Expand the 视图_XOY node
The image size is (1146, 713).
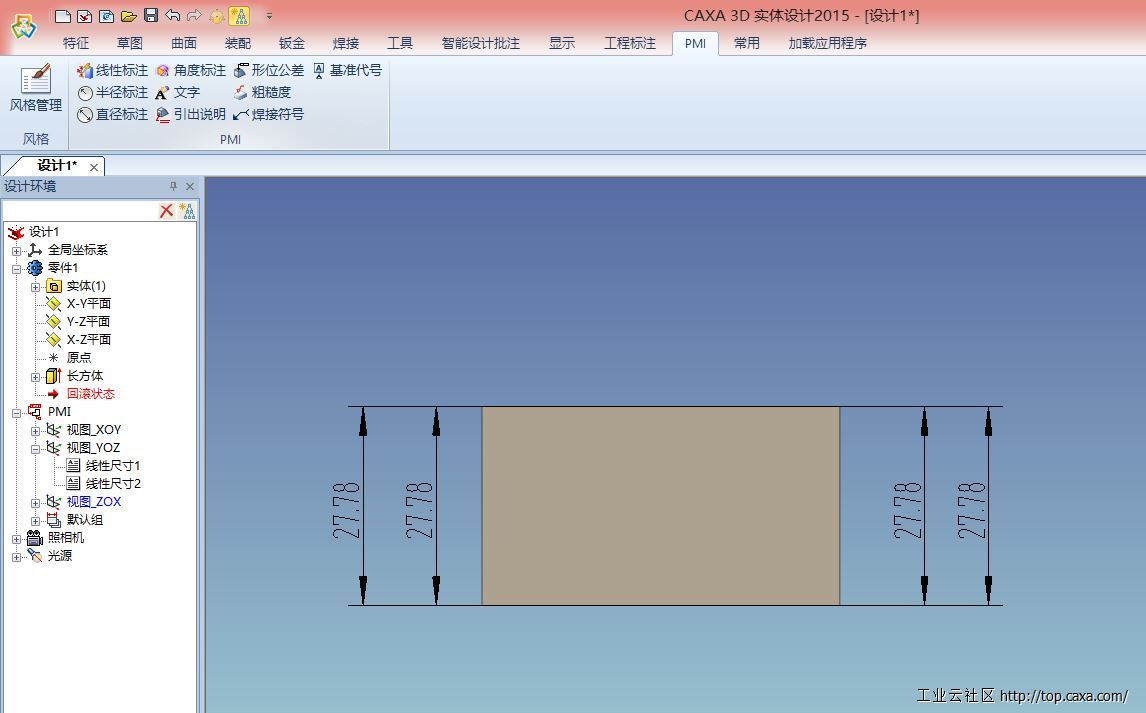35,431
